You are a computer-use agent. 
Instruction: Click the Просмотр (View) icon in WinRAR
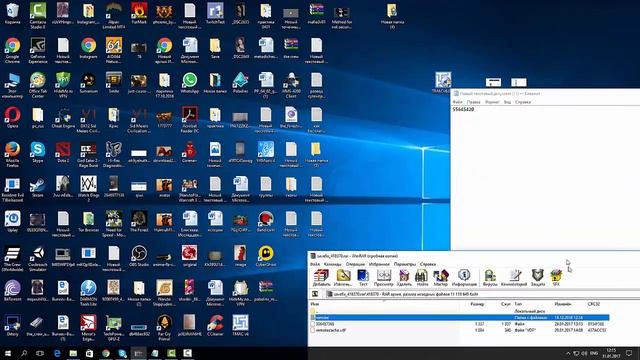coord(384,278)
